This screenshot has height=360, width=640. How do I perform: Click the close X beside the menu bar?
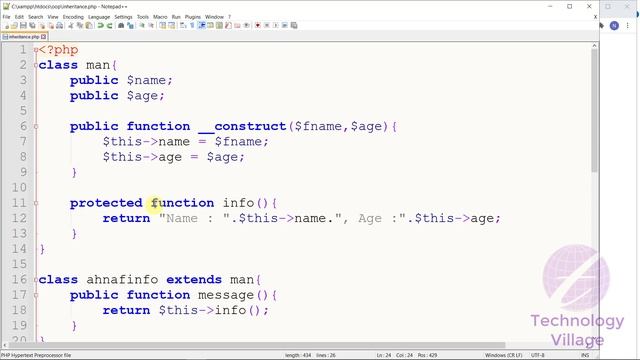tap(595, 17)
